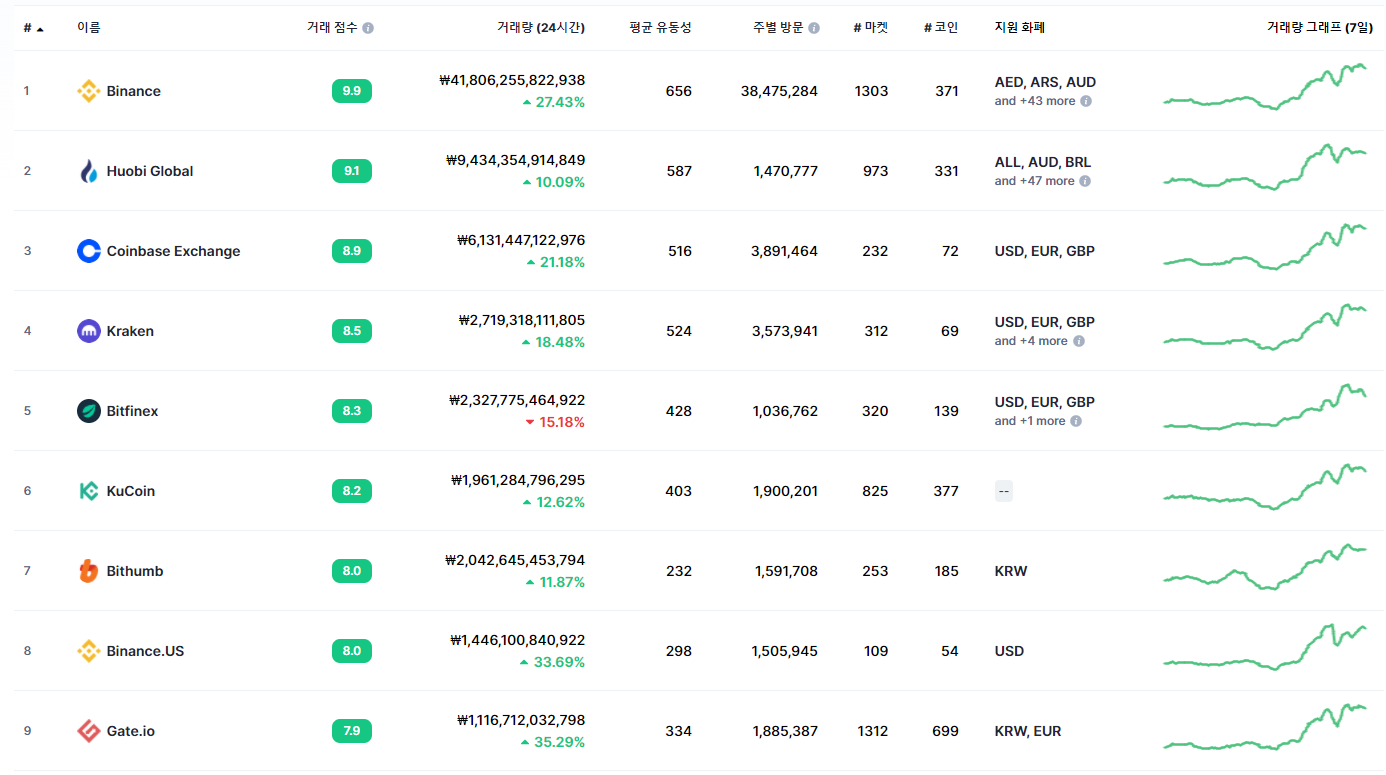Sort by # 코인 column header
Image resolution: width=1386 pixels, height=775 pixels.
(941, 28)
